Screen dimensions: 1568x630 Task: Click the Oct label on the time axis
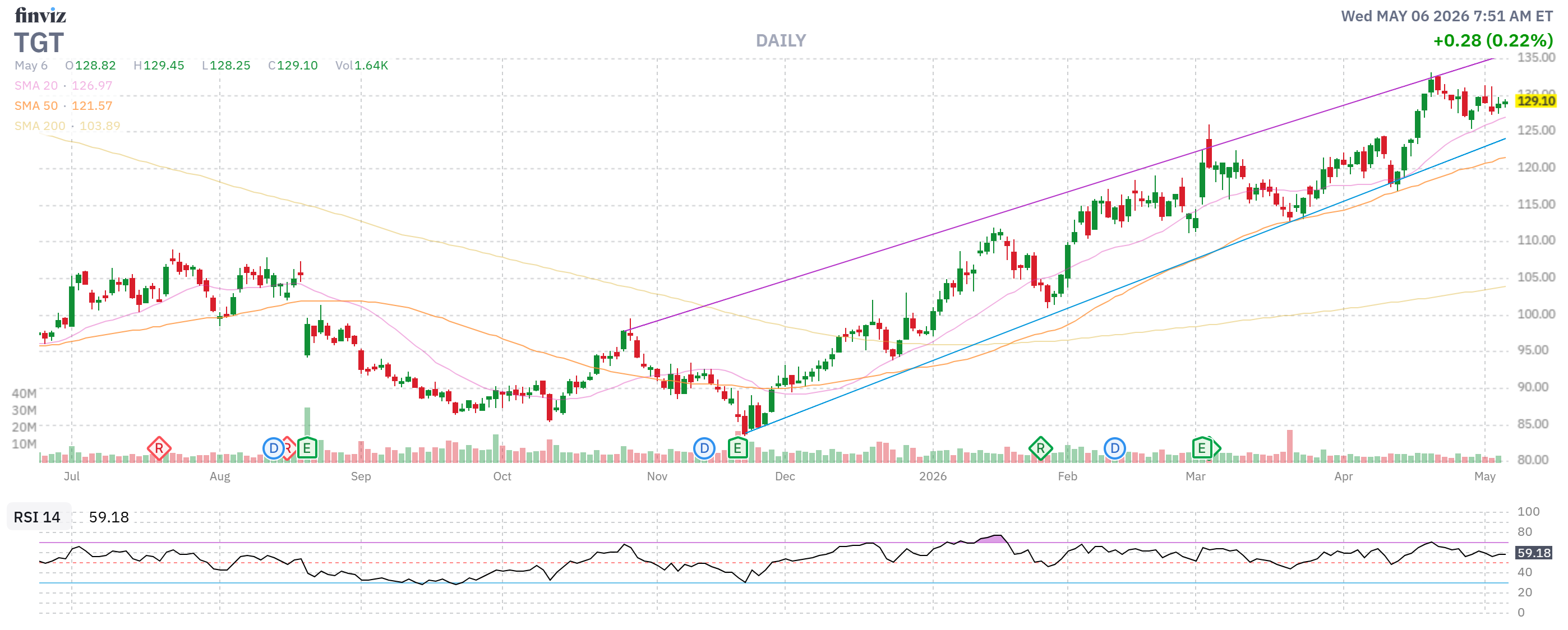coord(502,477)
